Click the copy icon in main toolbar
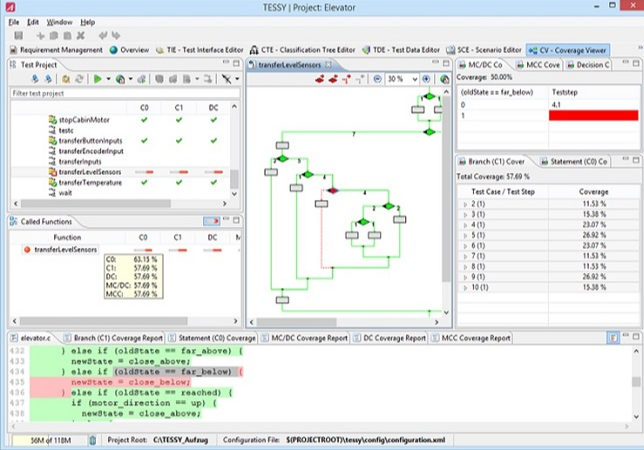644x450 pixels. [x=54, y=36]
